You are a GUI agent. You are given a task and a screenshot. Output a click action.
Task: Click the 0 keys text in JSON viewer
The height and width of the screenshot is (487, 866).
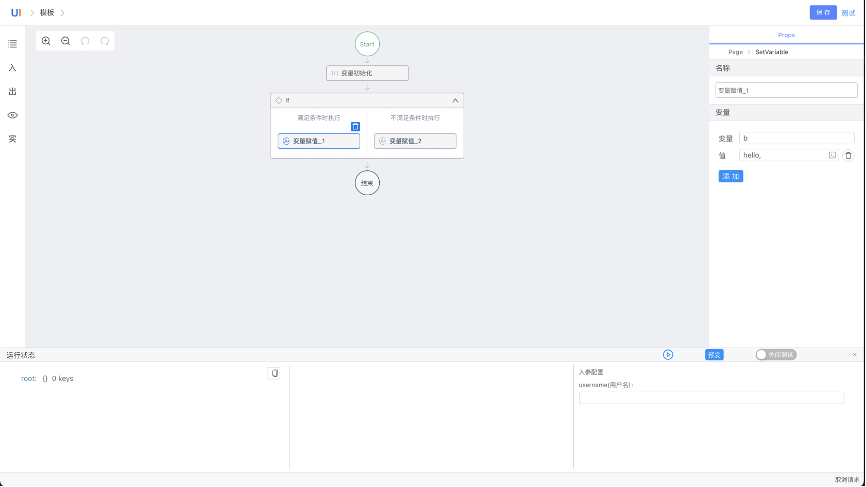tap(62, 378)
